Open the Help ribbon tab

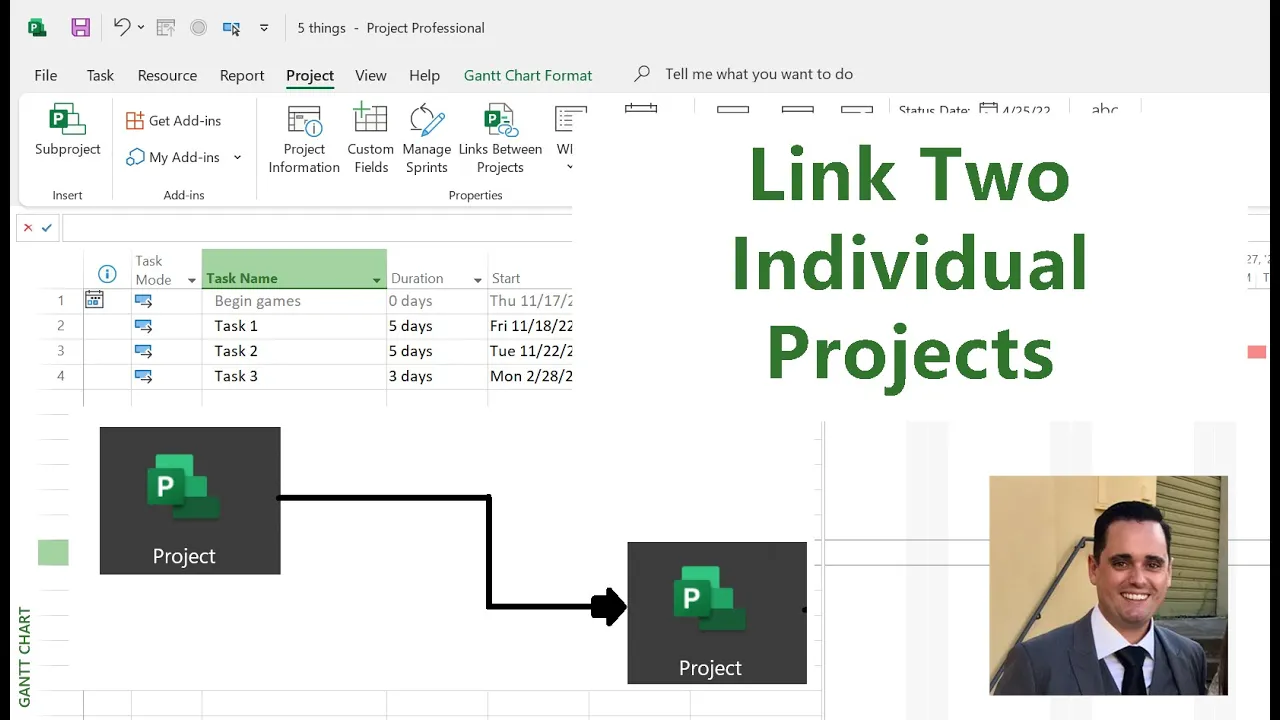(424, 75)
